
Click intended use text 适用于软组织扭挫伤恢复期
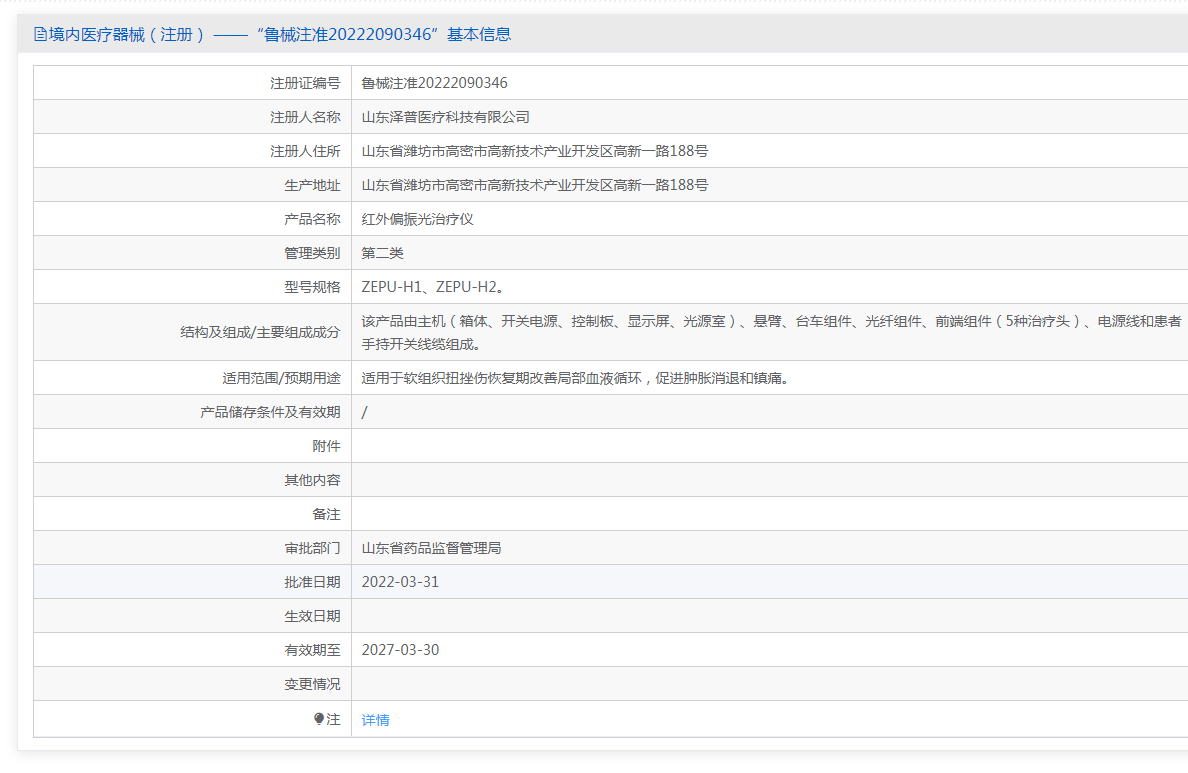tap(578, 378)
